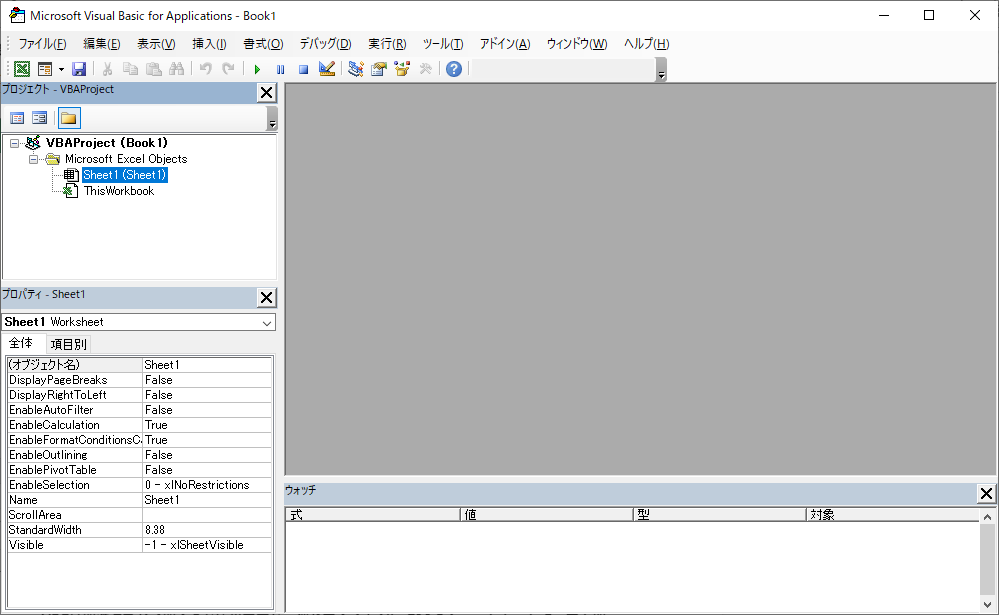The image size is (999, 615).
Task: Open Toolbox icon on toolbar
Action: tap(426, 69)
